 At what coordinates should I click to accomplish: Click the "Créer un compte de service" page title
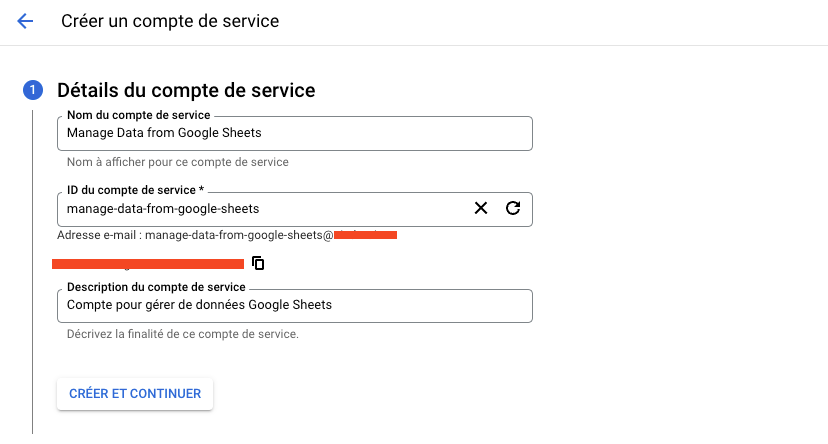tap(170, 21)
